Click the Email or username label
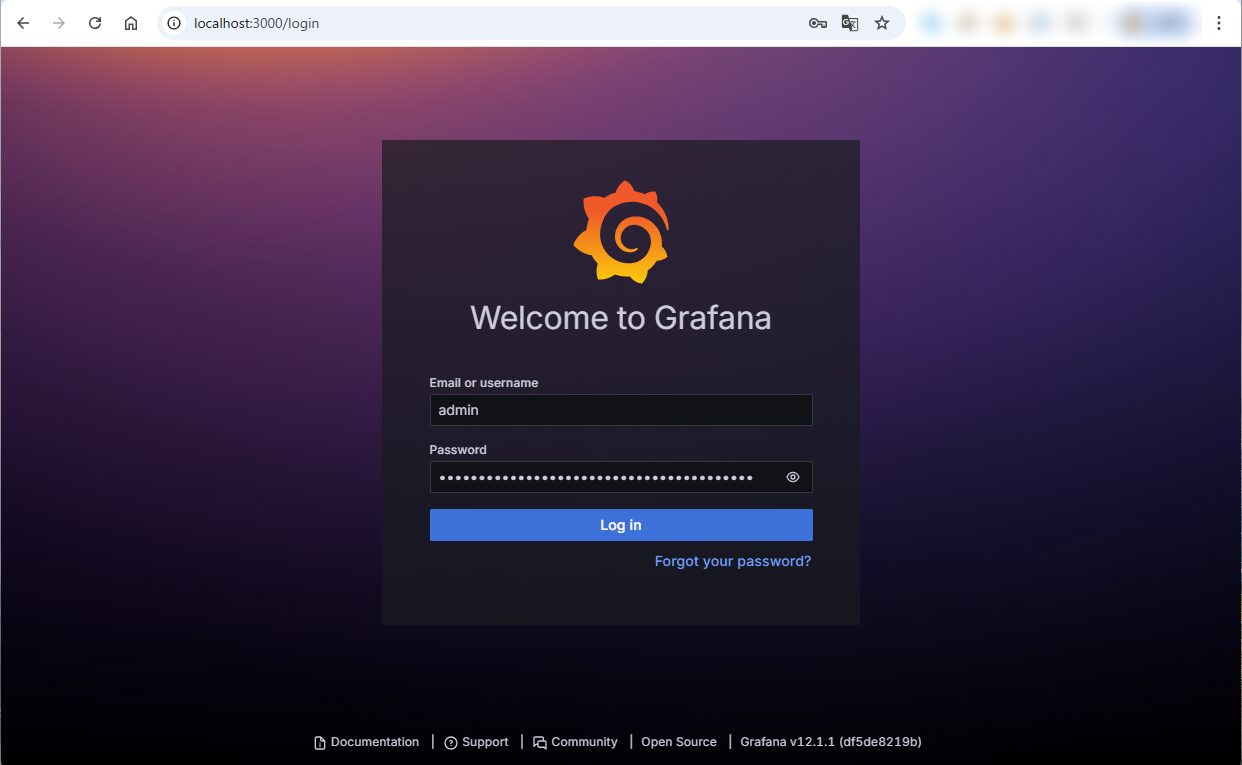This screenshot has width=1242, height=765. 484,383
